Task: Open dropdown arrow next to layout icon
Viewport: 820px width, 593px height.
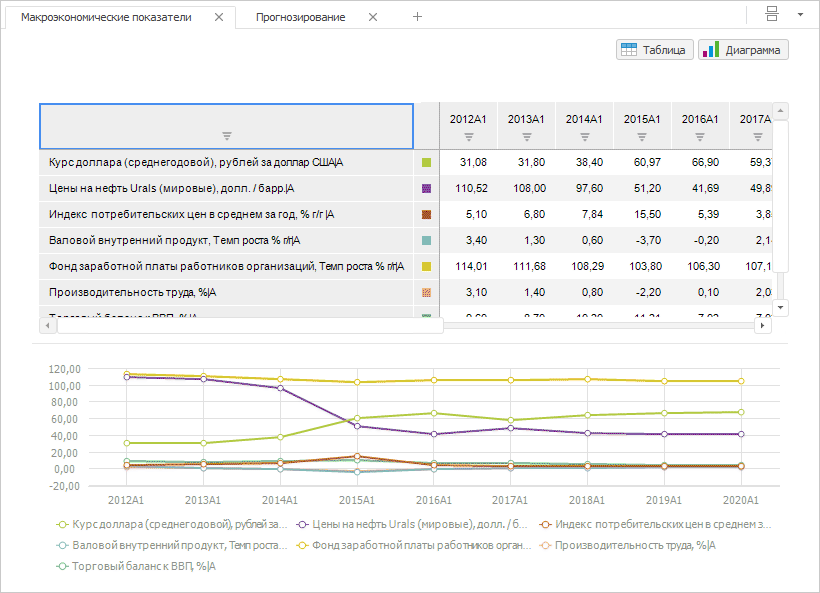Action: (800, 15)
